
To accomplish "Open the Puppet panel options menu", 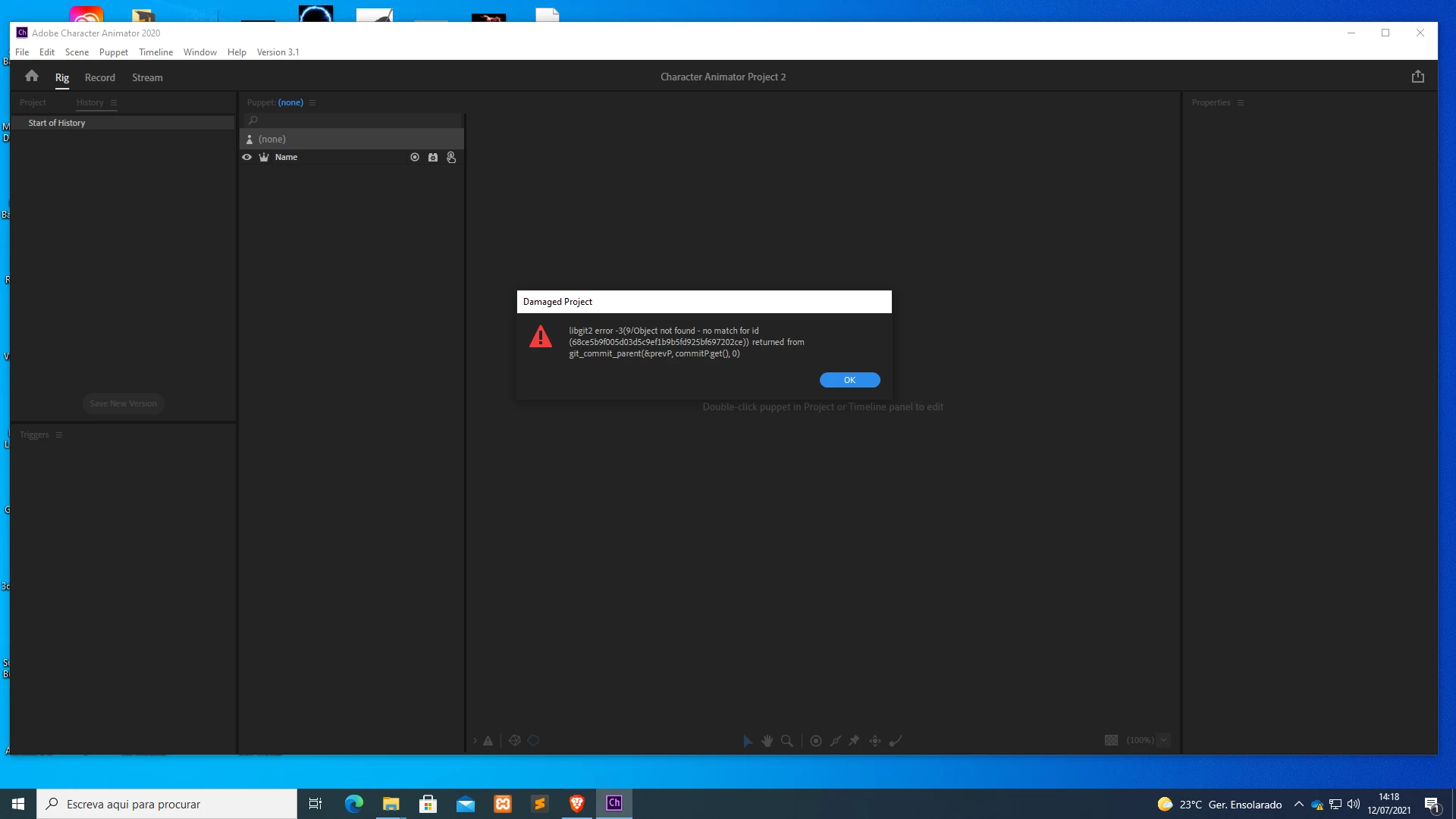I will [312, 102].
